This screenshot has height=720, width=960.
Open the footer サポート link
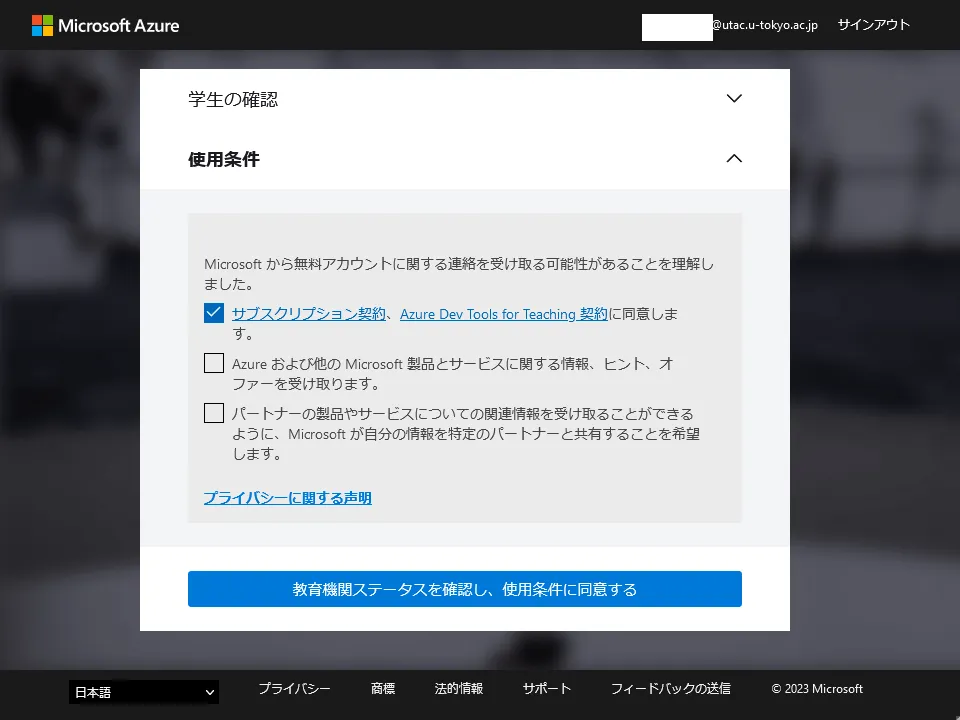[x=547, y=689]
